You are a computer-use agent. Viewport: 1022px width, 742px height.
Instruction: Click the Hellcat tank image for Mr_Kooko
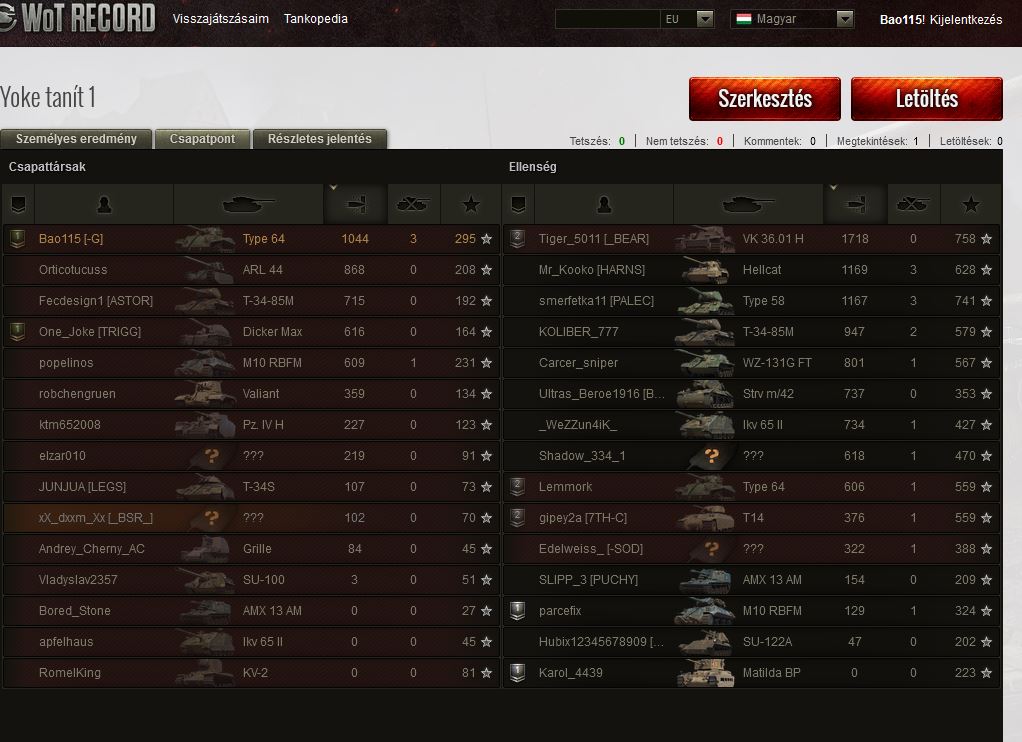pos(704,270)
